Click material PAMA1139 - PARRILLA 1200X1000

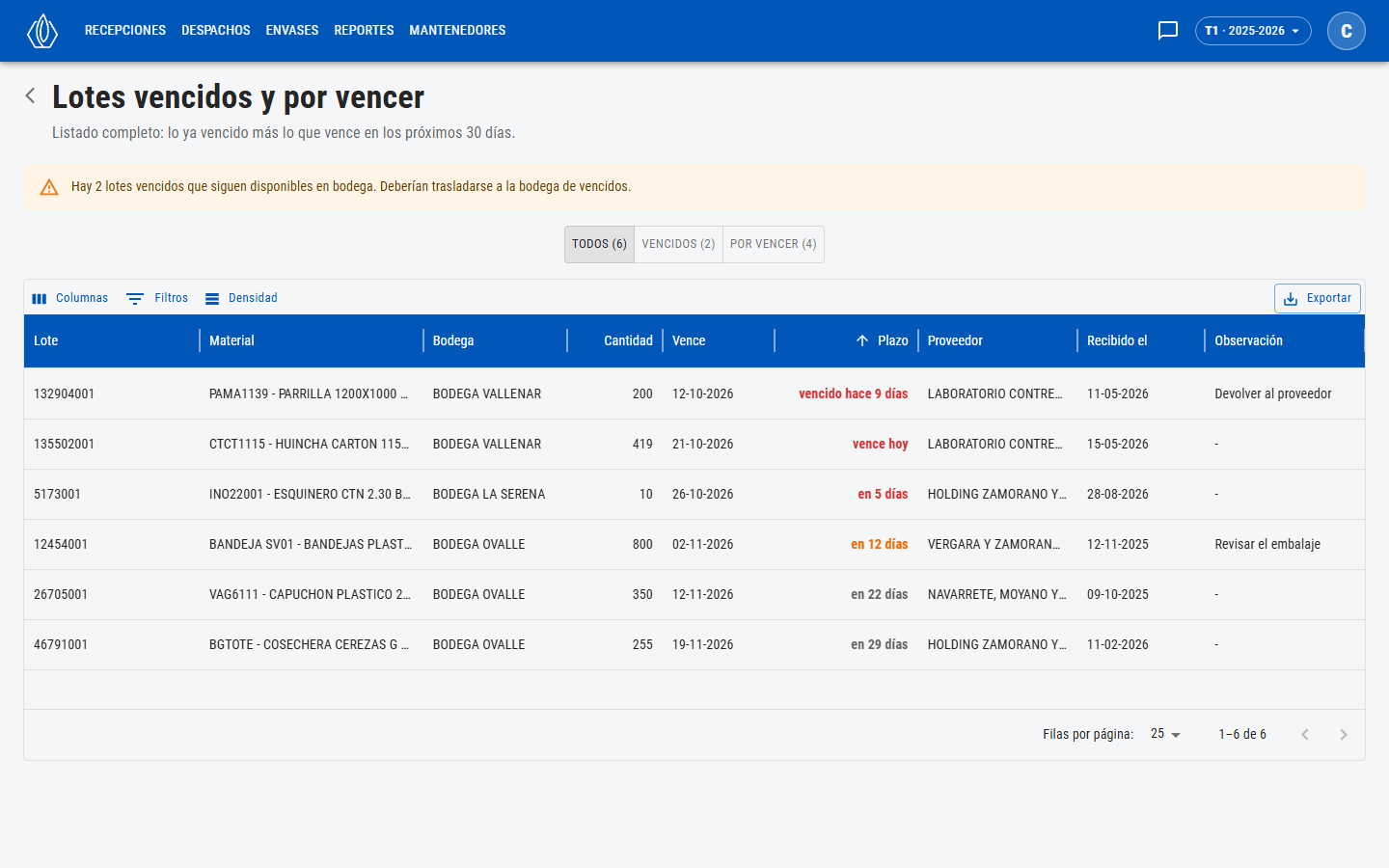point(310,393)
